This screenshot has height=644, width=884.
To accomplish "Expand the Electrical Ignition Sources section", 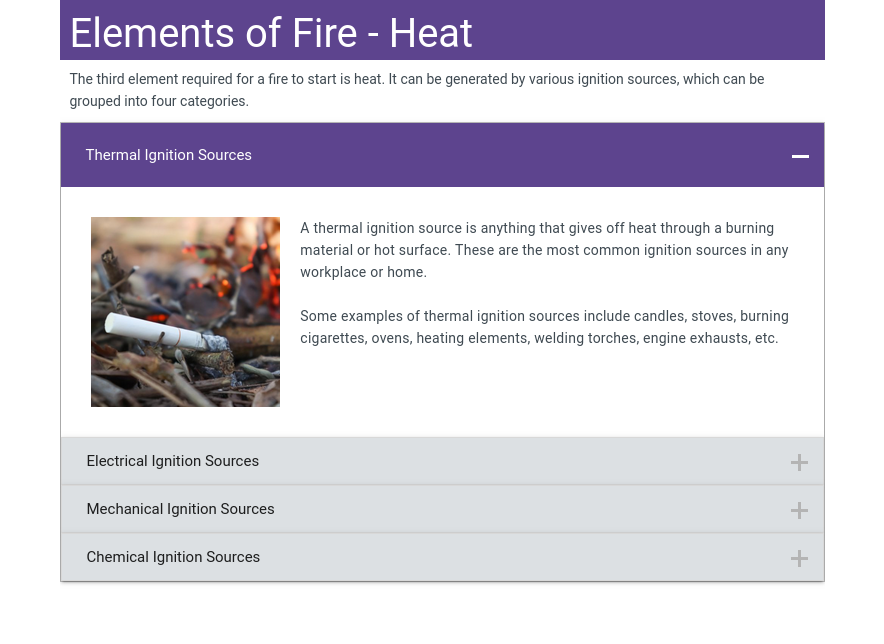I will [x=173, y=461].
